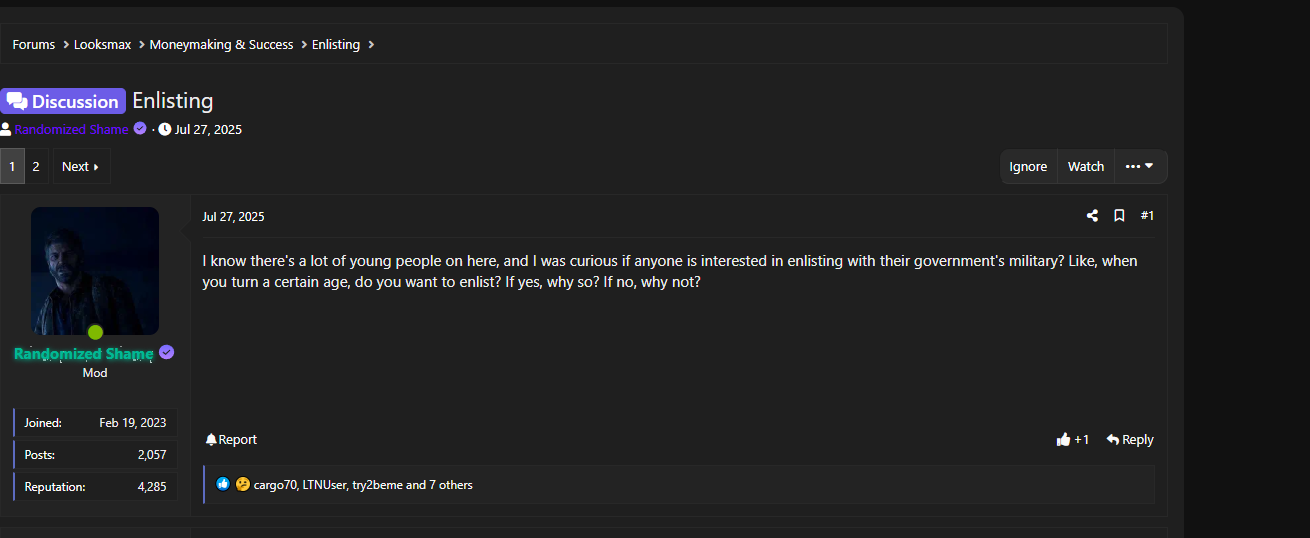The height and width of the screenshot is (538, 1310).
Task: Click the thinking emoji reaction icon
Action: coord(242,484)
